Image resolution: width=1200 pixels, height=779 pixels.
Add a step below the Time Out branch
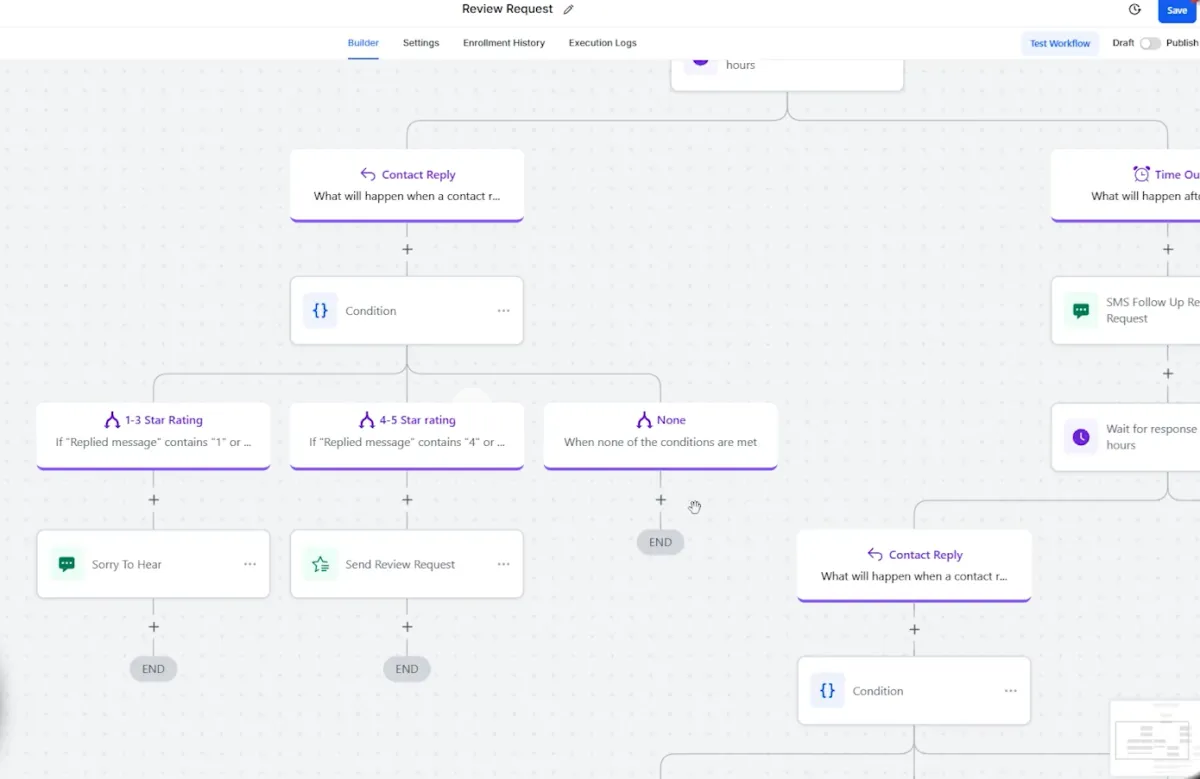[1168, 249]
